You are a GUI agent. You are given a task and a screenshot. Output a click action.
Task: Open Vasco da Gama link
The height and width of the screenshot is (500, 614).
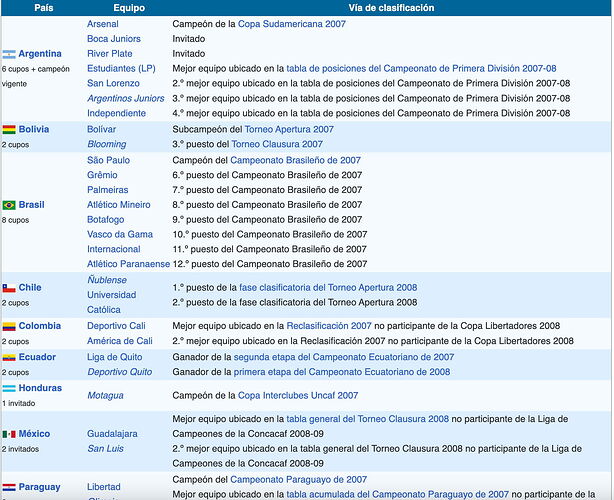(120, 235)
